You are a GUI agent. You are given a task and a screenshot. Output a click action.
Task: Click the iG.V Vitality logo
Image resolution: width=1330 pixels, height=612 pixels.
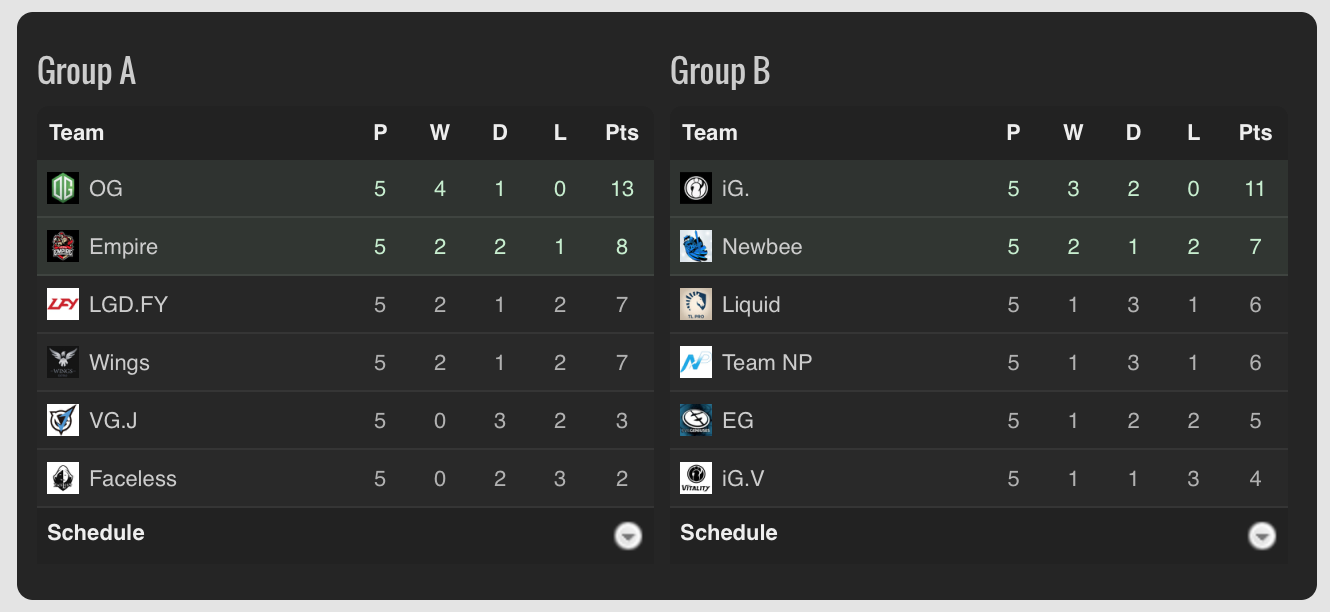coord(696,478)
